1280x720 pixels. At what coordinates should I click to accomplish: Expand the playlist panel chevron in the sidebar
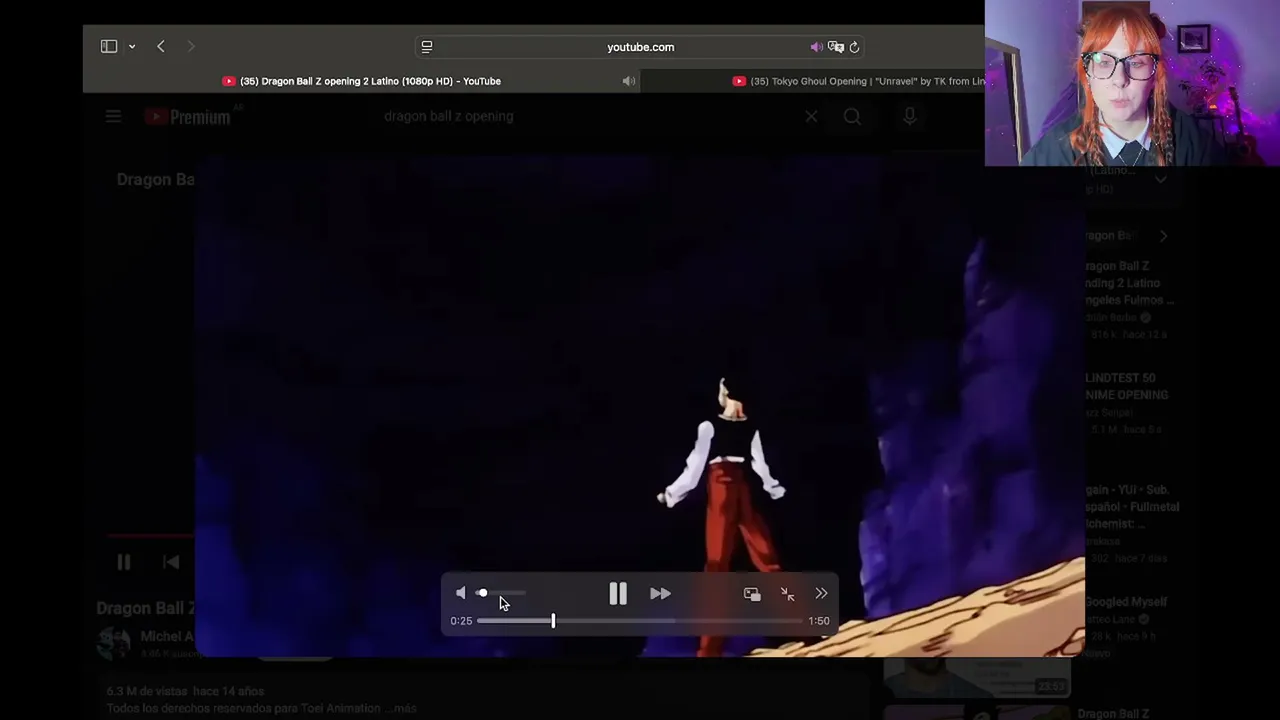tap(1160, 180)
